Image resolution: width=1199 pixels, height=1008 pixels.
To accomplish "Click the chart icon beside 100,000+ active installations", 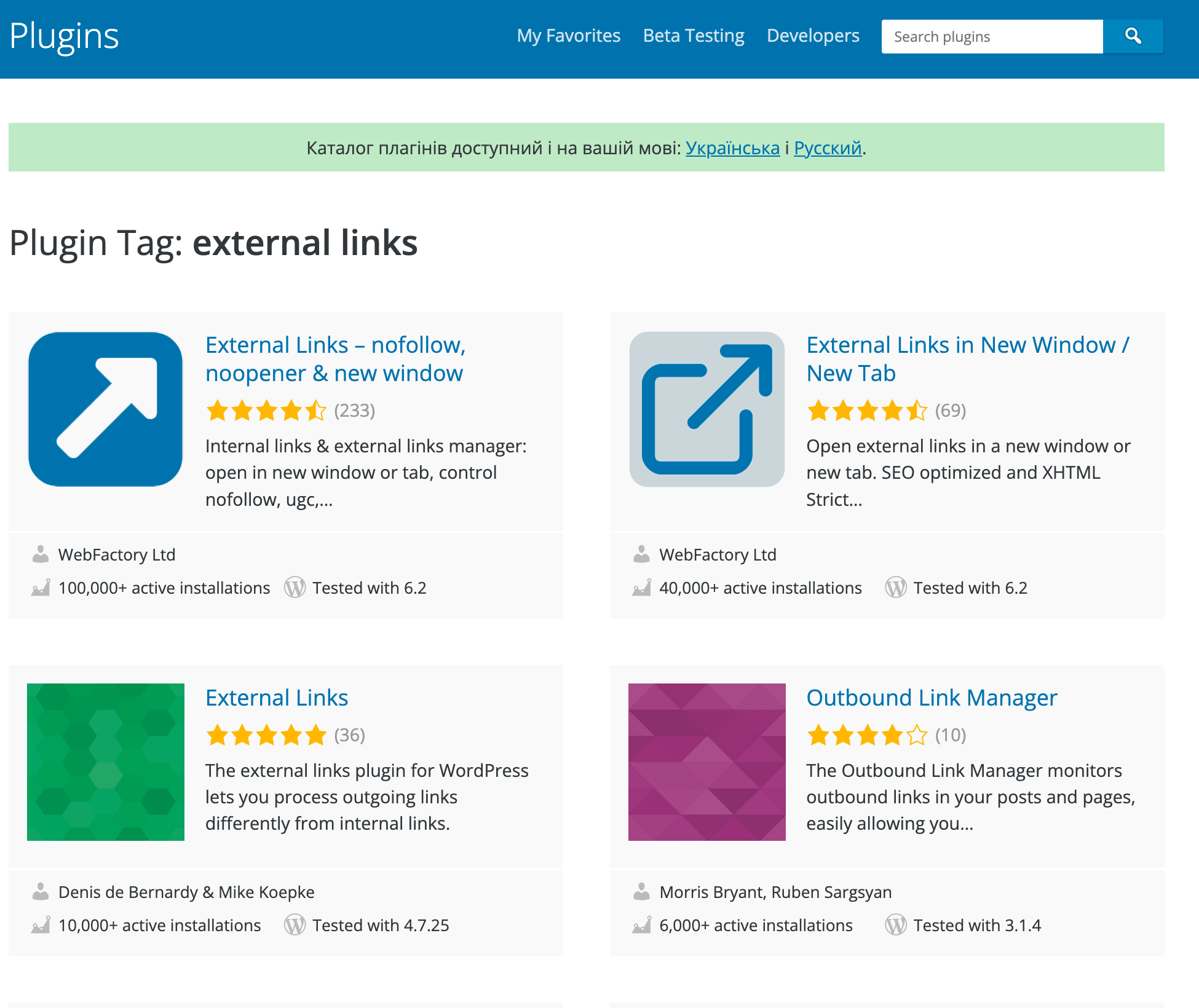I will click(x=41, y=588).
